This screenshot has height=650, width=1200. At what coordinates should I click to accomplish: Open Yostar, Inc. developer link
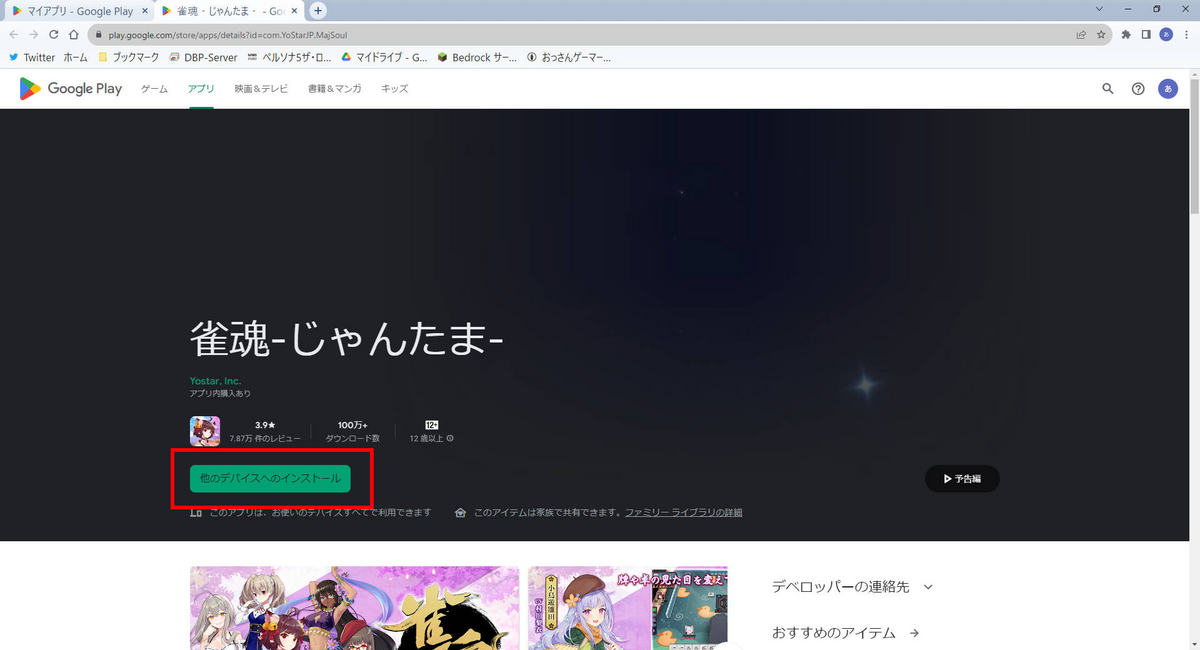click(x=215, y=381)
